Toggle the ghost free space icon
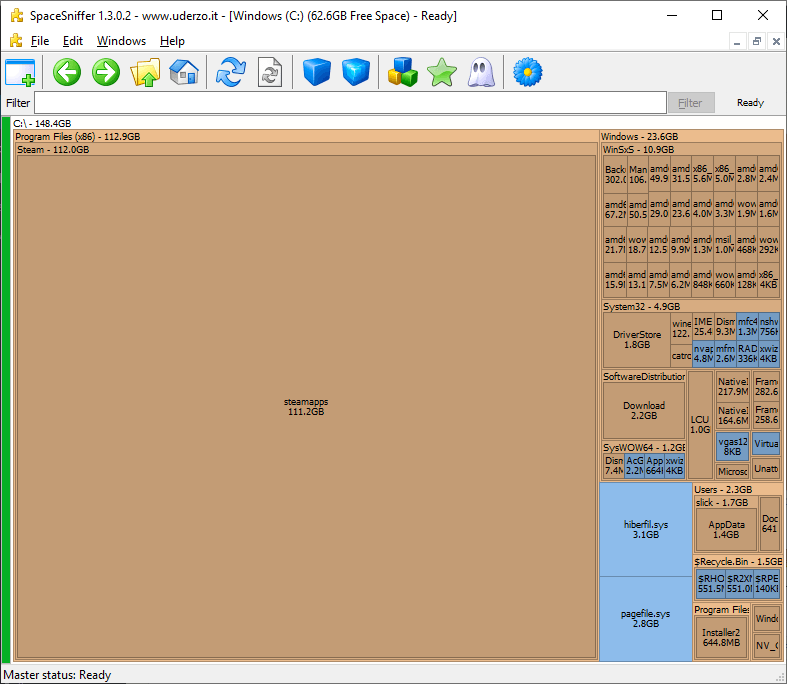 point(481,72)
